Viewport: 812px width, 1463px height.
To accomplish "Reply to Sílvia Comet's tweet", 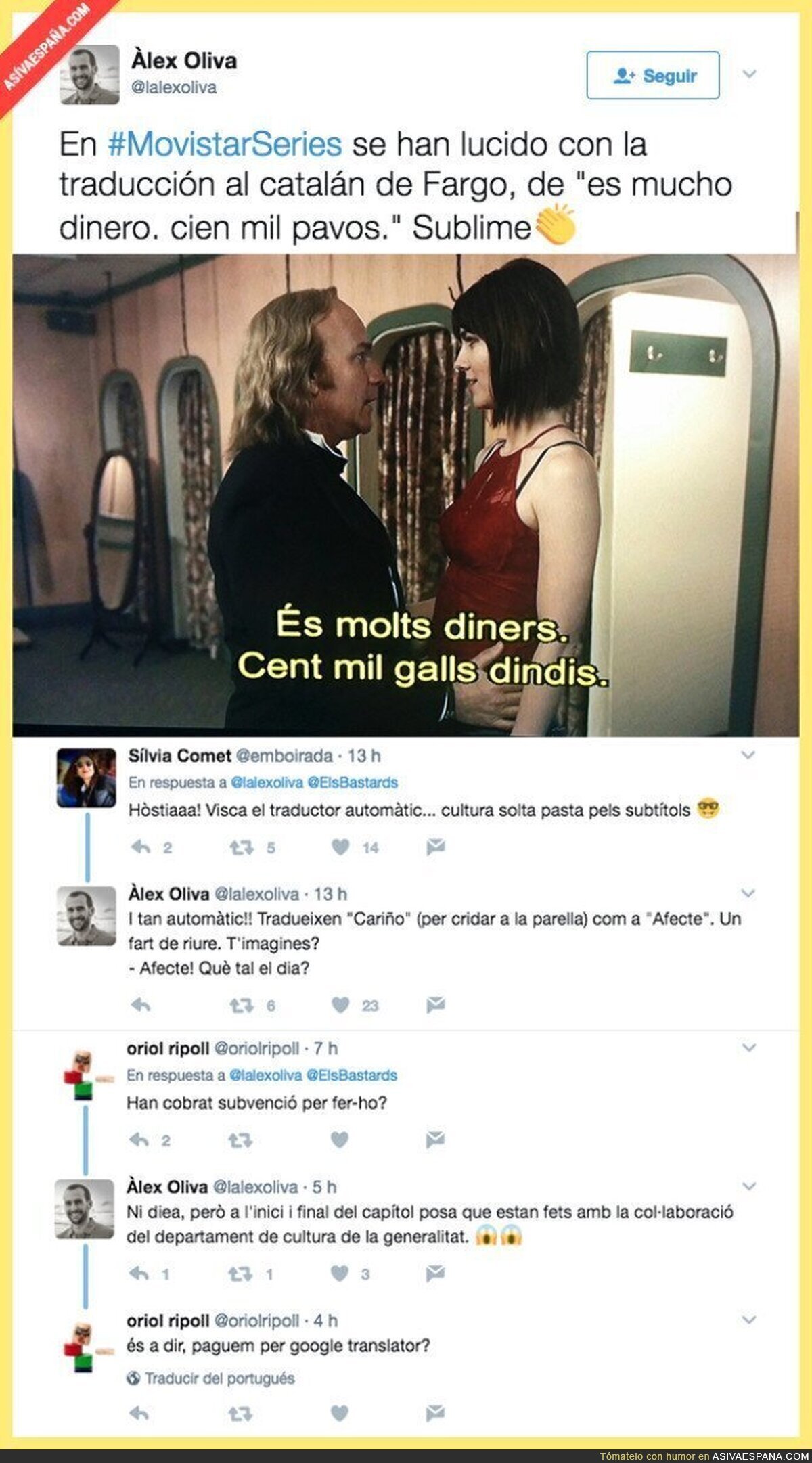I will tap(141, 847).
